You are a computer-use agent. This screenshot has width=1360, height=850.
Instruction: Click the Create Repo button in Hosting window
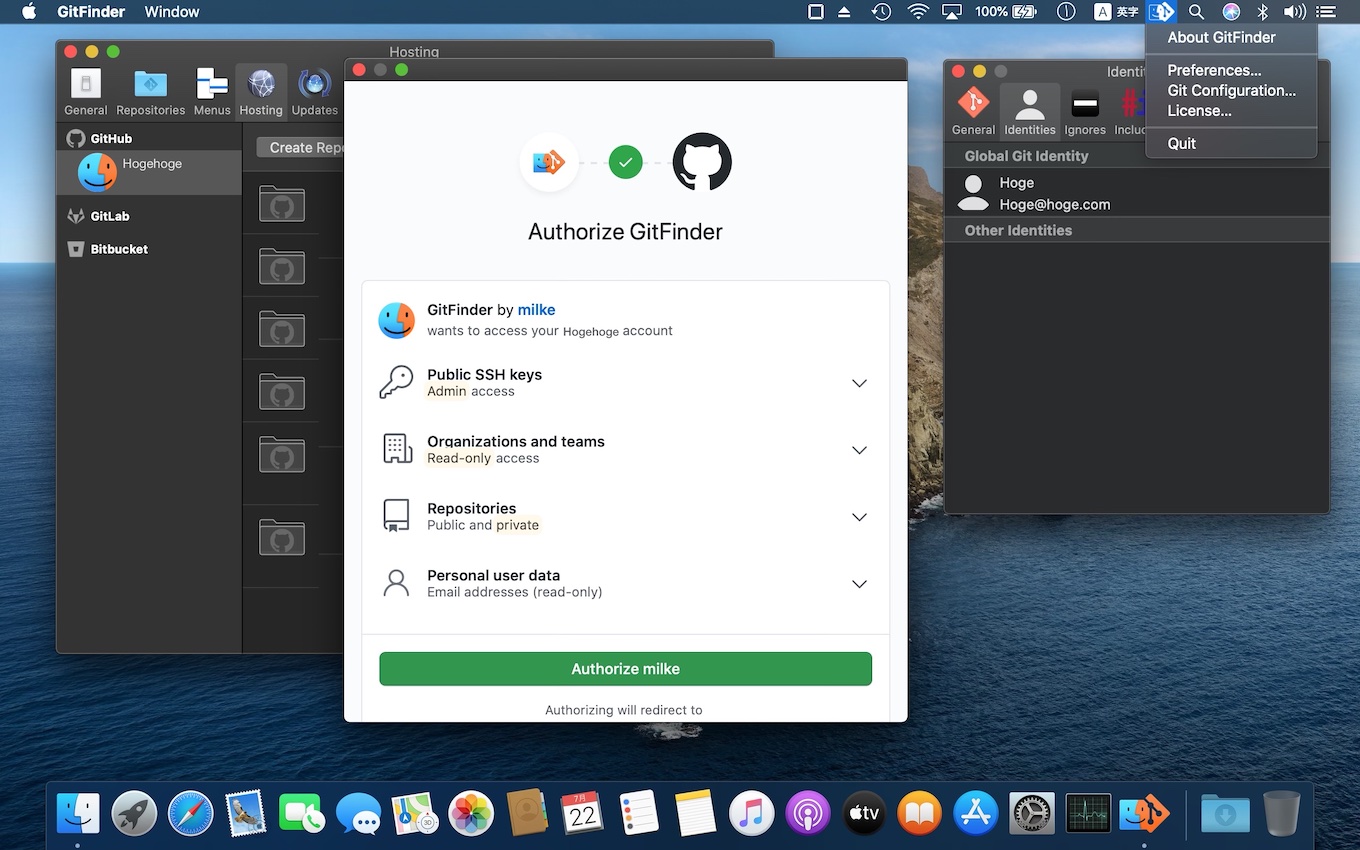click(x=301, y=147)
